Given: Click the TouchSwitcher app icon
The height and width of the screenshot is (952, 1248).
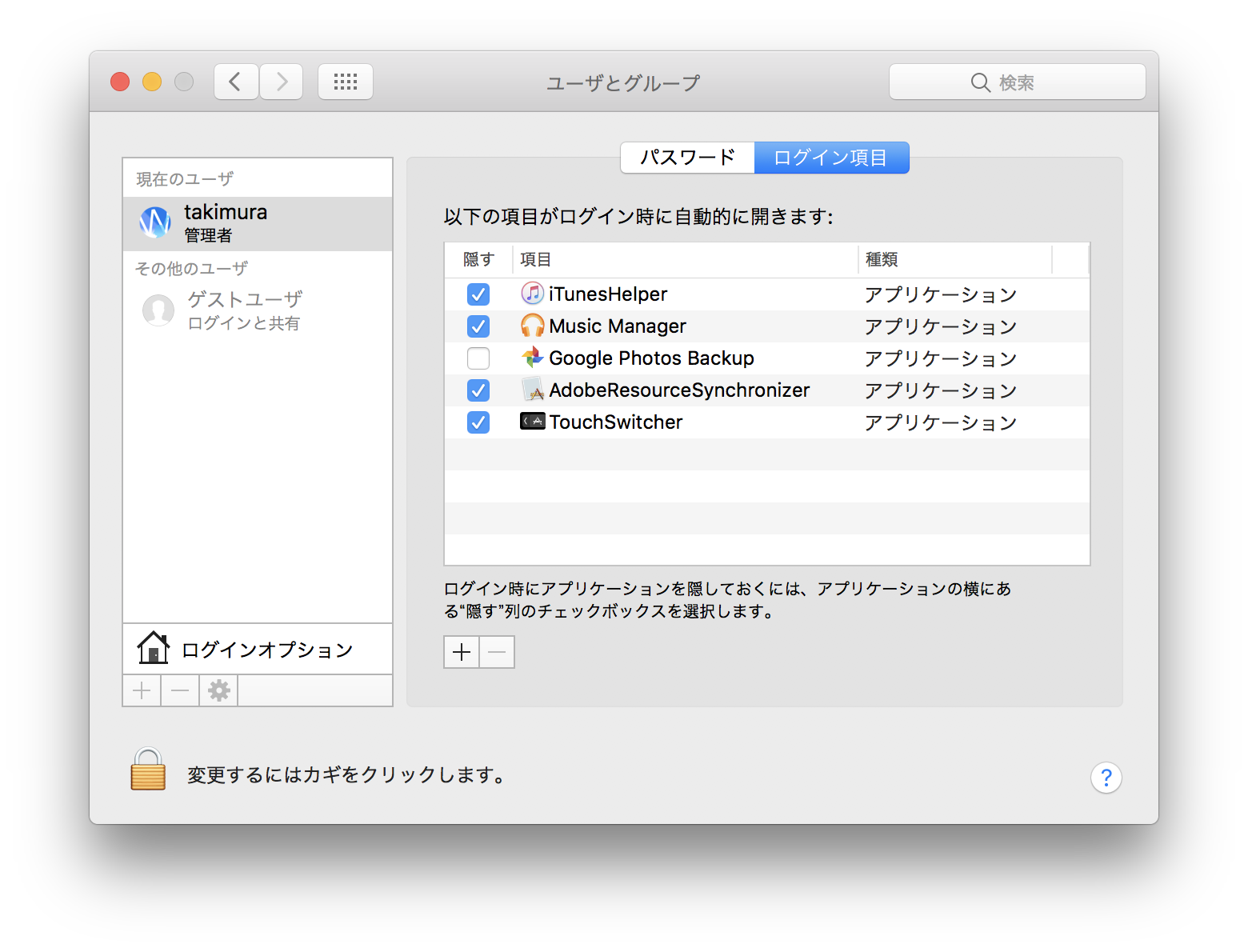Looking at the screenshot, I should tap(533, 421).
